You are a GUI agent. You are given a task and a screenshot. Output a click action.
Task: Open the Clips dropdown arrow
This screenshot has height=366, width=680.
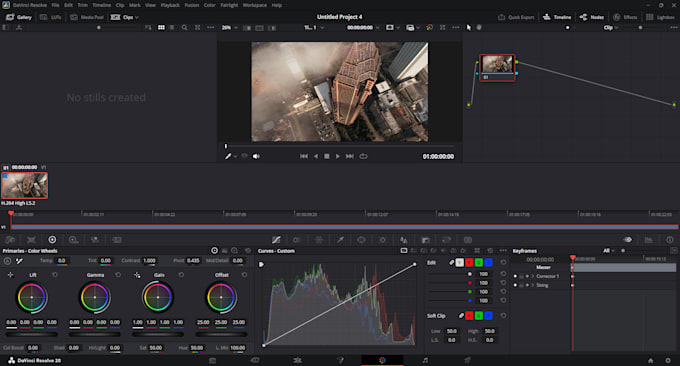tap(137, 17)
